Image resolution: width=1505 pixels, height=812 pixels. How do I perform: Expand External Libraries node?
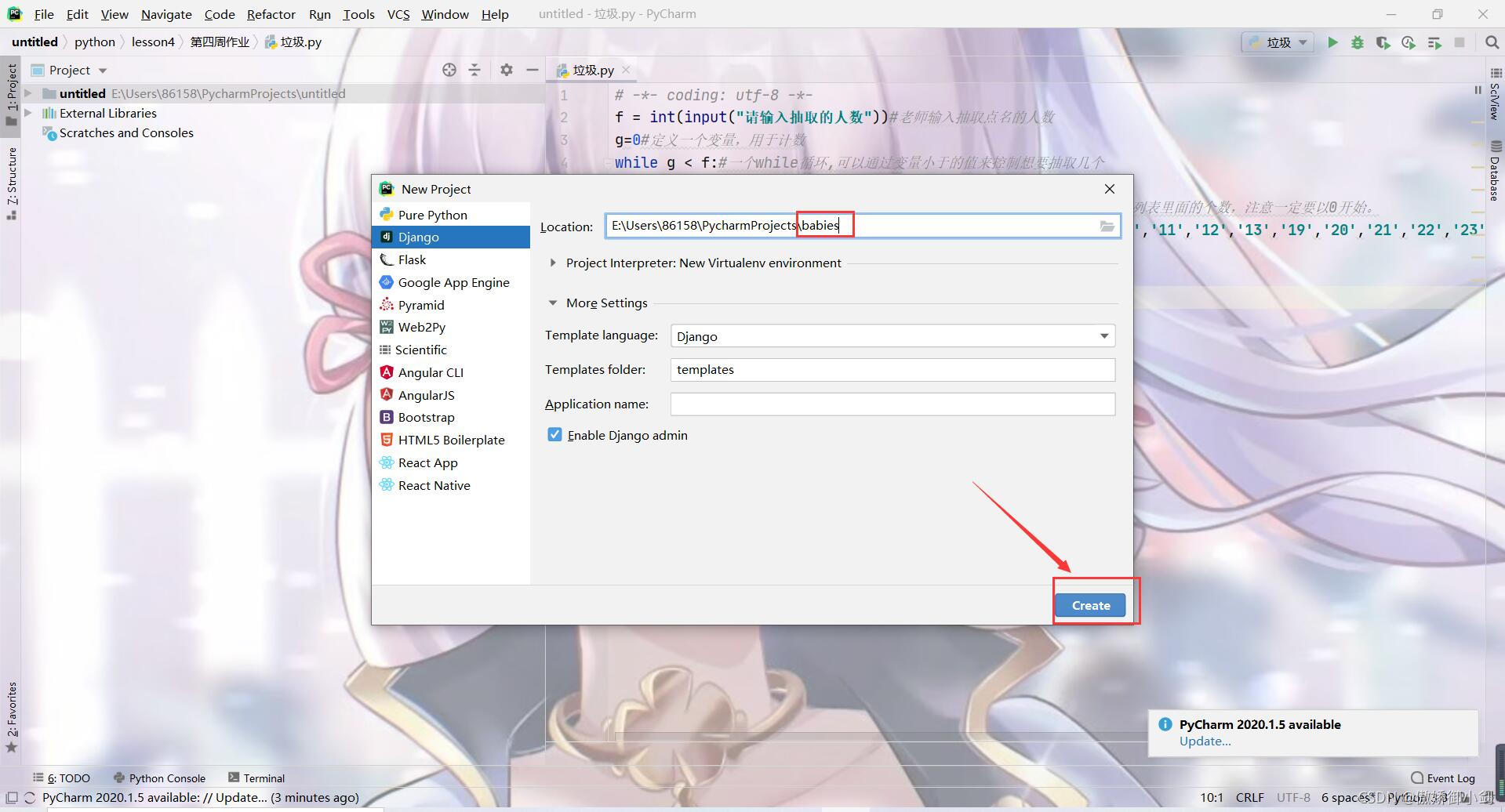[x=28, y=113]
